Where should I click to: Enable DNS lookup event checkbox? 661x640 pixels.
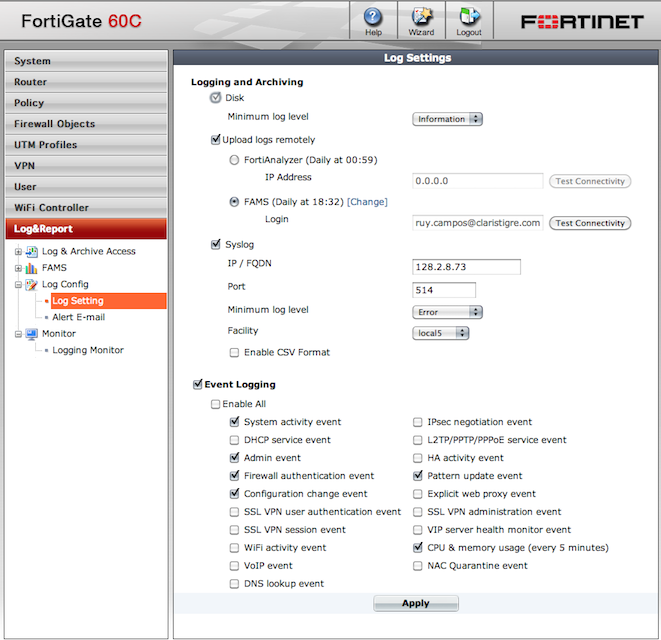coord(234,584)
